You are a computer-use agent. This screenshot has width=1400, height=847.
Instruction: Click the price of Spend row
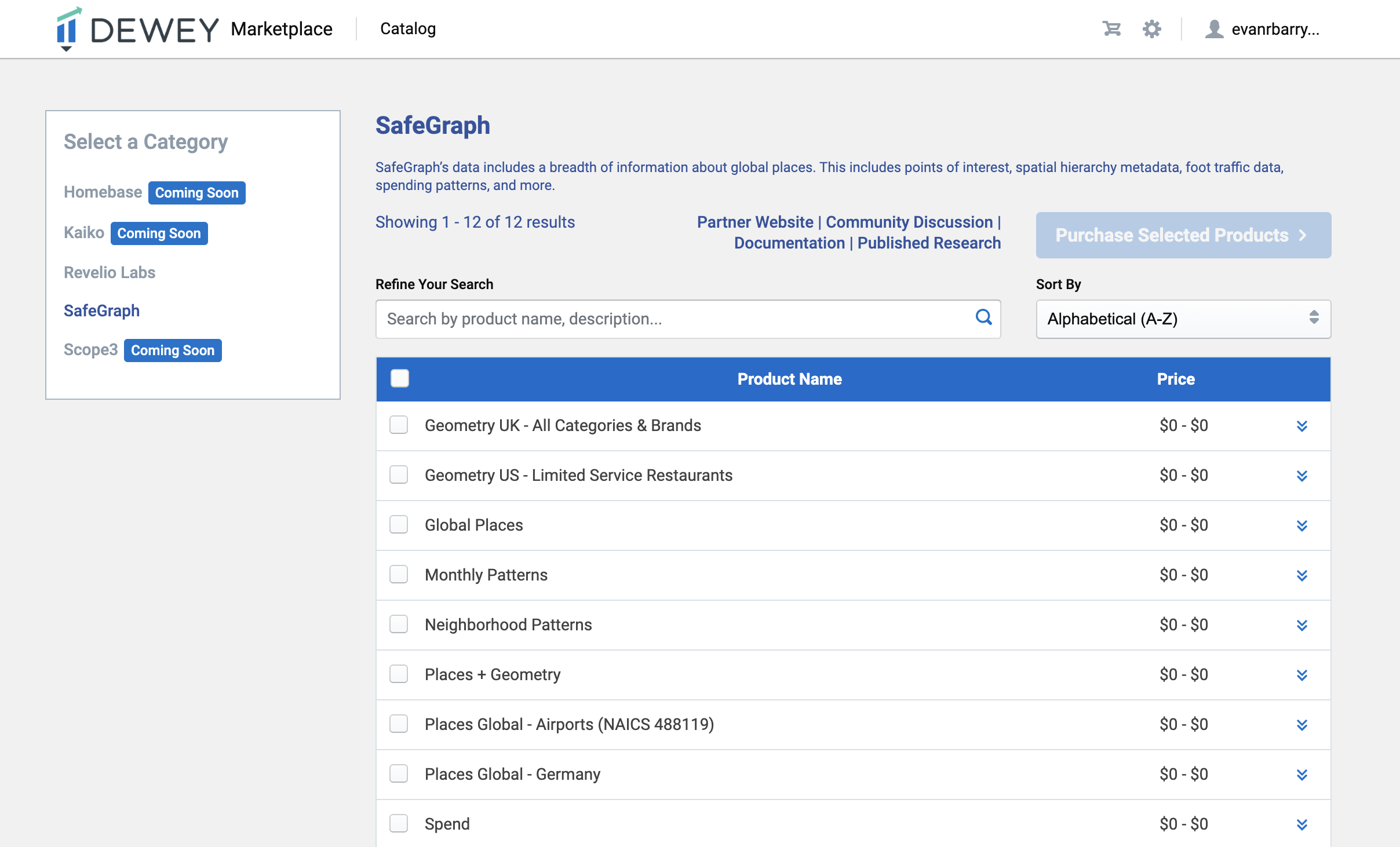pos(1184,824)
